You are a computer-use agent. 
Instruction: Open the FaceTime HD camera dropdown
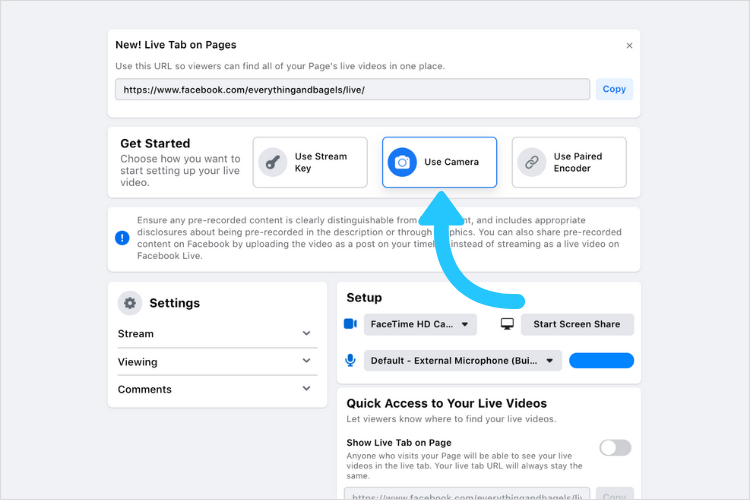(420, 324)
